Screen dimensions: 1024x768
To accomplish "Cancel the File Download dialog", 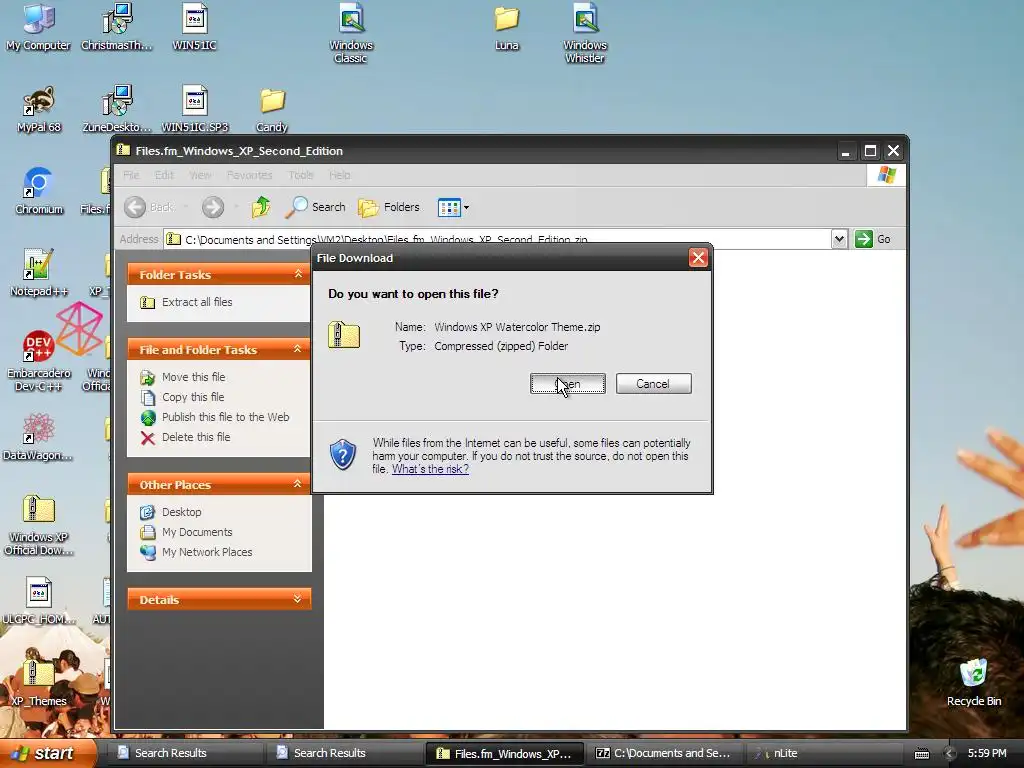I will [653, 384].
